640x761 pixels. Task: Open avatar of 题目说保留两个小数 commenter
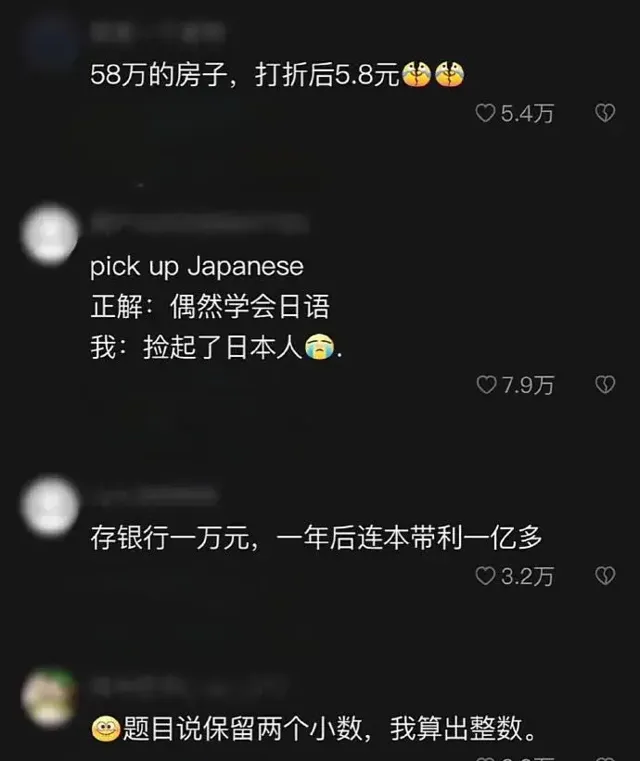point(49,697)
